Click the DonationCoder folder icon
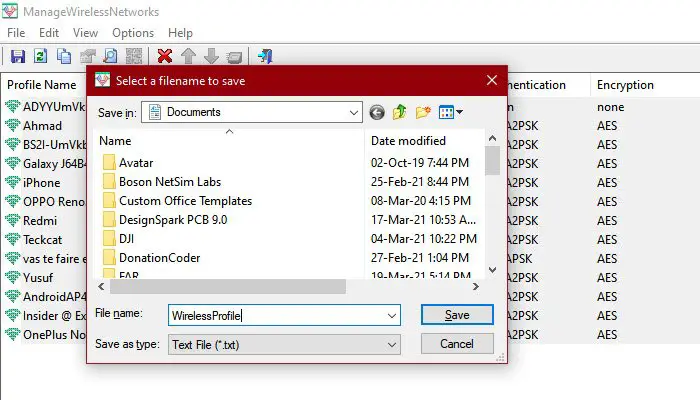 tap(109, 258)
